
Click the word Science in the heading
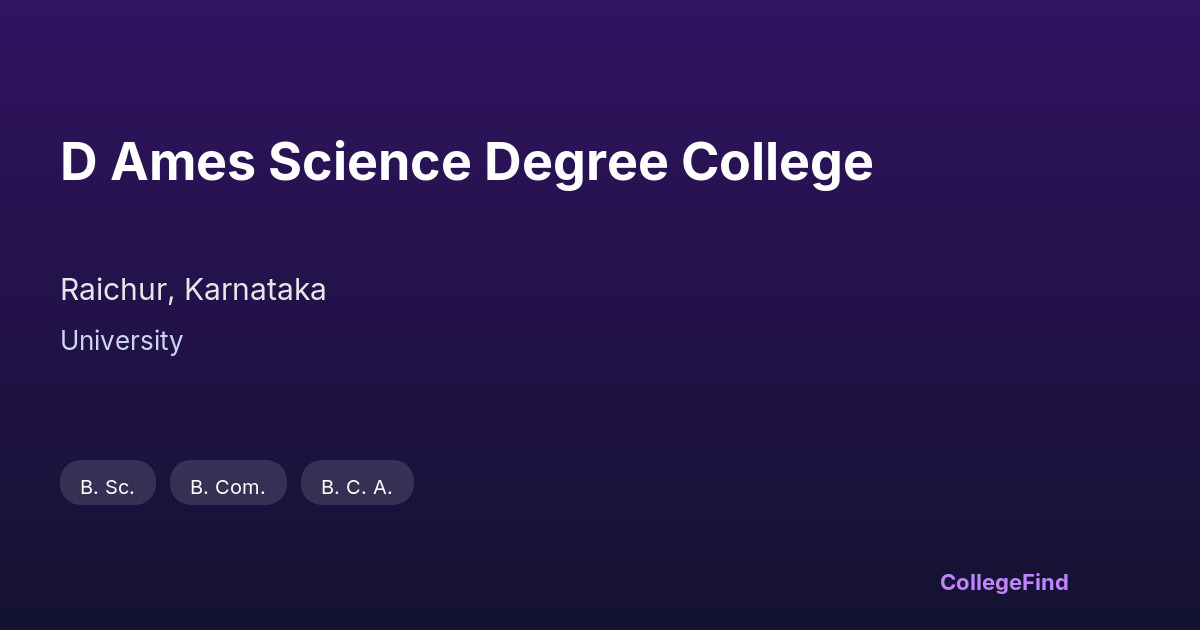tap(369, 162)
